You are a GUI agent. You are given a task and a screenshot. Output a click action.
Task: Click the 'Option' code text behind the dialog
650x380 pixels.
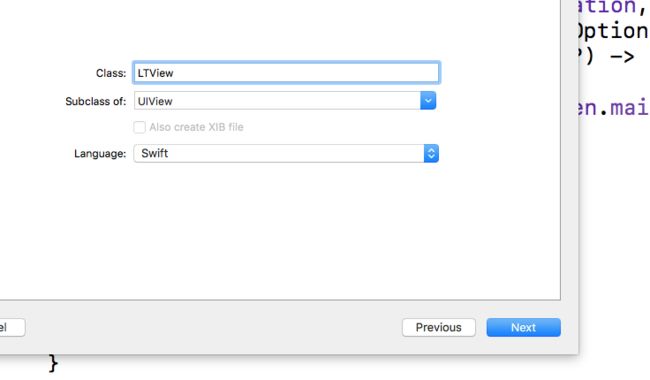pyautogui.click(x=612, y=32)
